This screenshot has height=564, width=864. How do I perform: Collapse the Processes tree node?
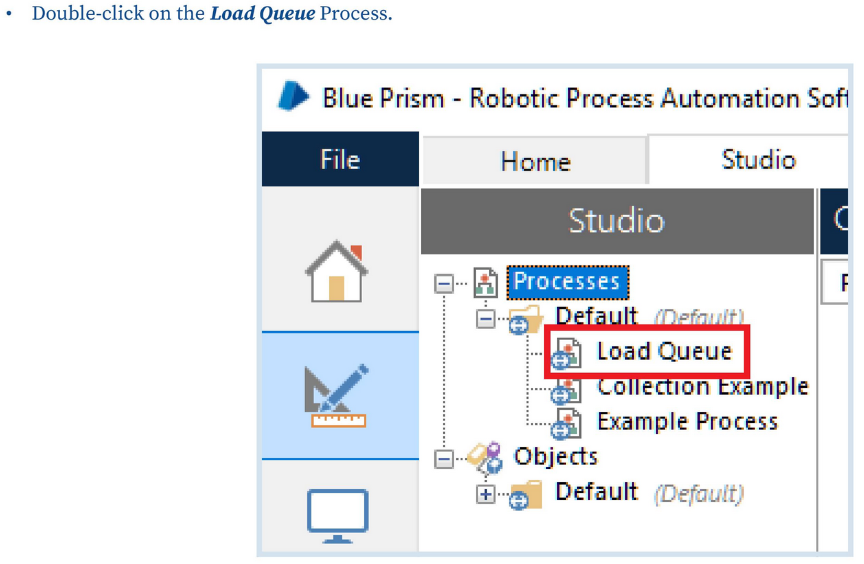click(444, 284)
